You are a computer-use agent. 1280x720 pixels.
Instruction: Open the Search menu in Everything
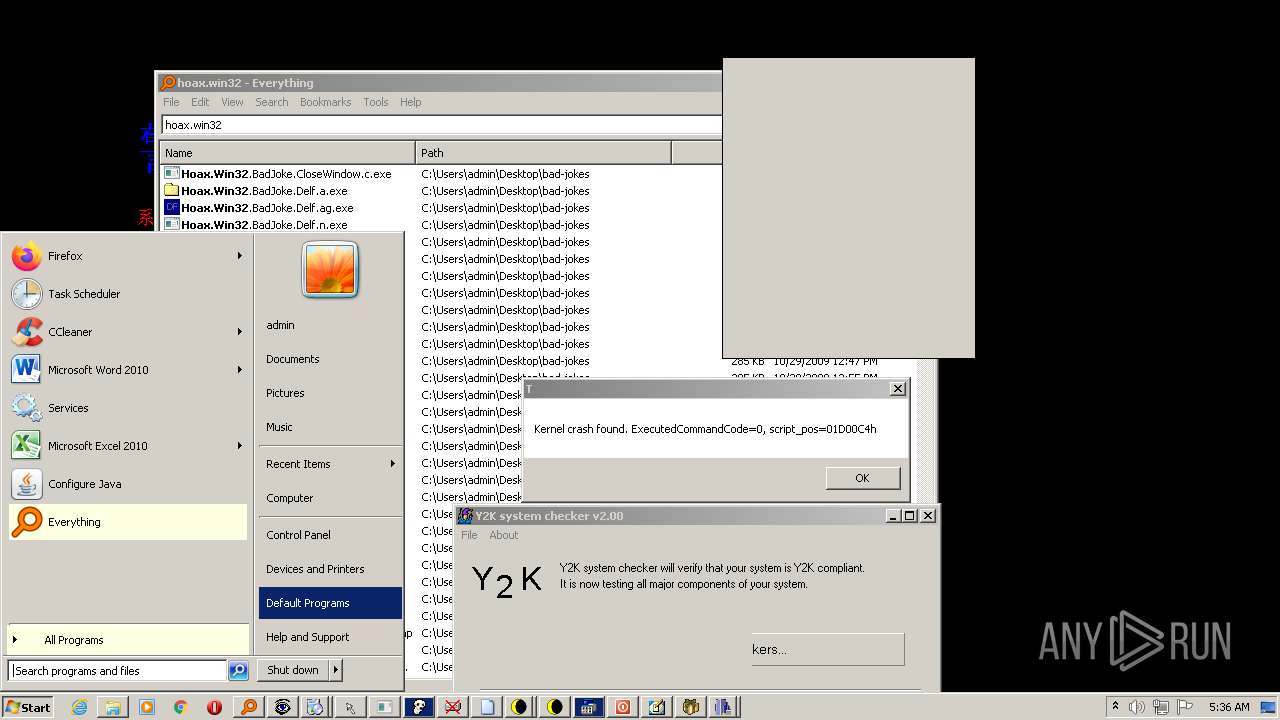point(271,102)
